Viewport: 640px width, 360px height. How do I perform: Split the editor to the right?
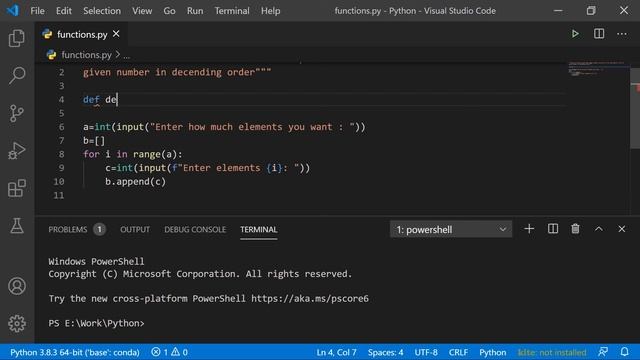tap(599, 34)
